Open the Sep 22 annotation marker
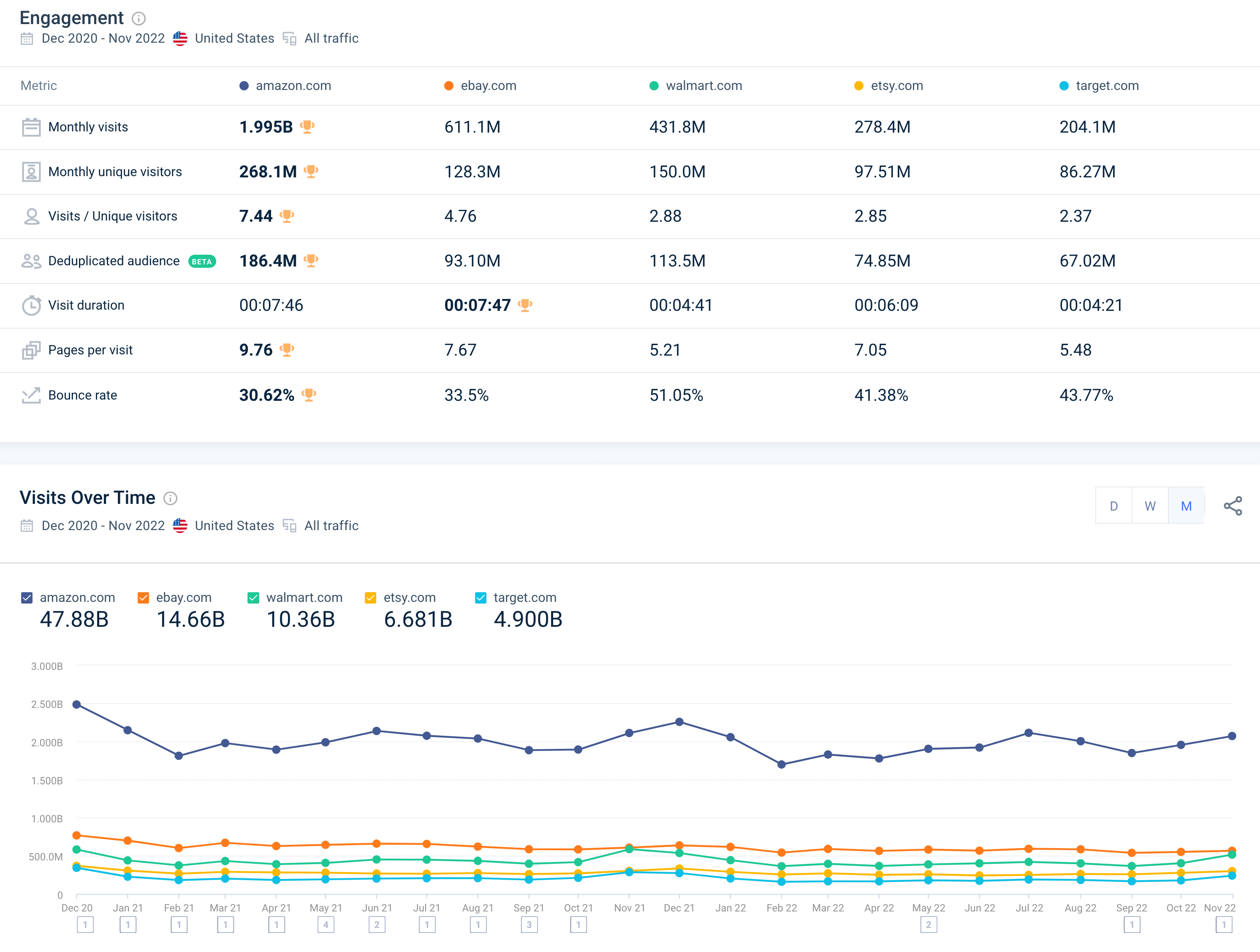Viewport: 1260px width, 952px height. [1132, 925]
